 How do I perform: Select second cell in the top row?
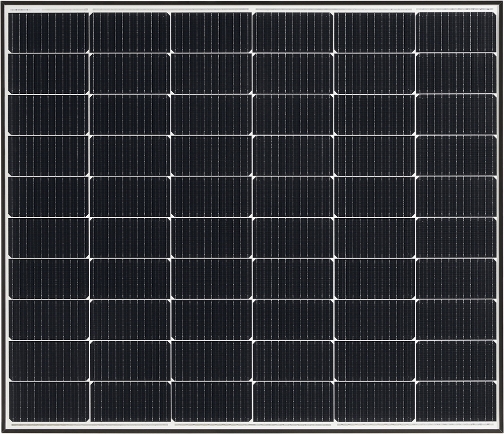pyautogui.click(x=130, y=32)
